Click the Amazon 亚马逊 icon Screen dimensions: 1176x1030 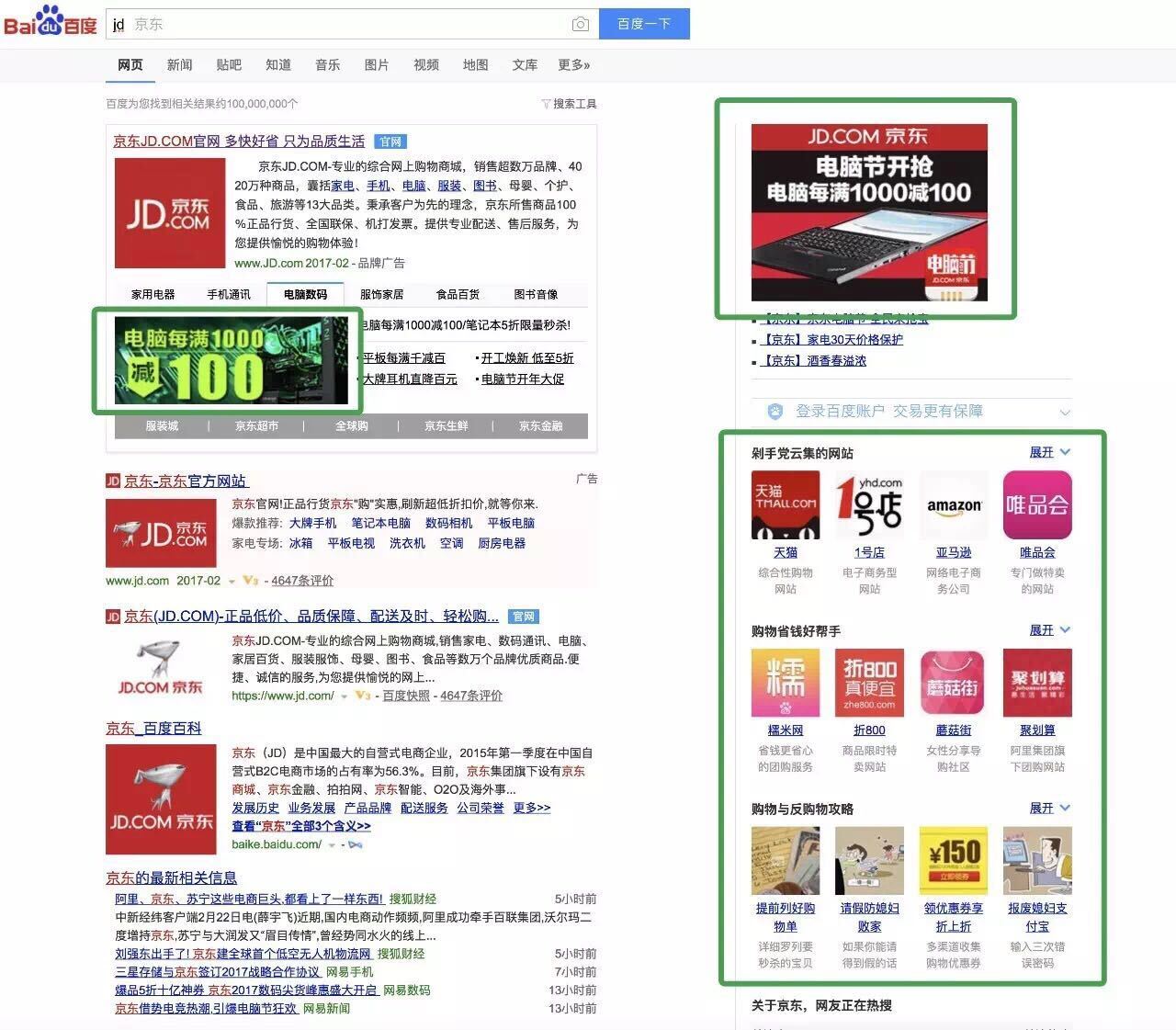pos(954,505)
